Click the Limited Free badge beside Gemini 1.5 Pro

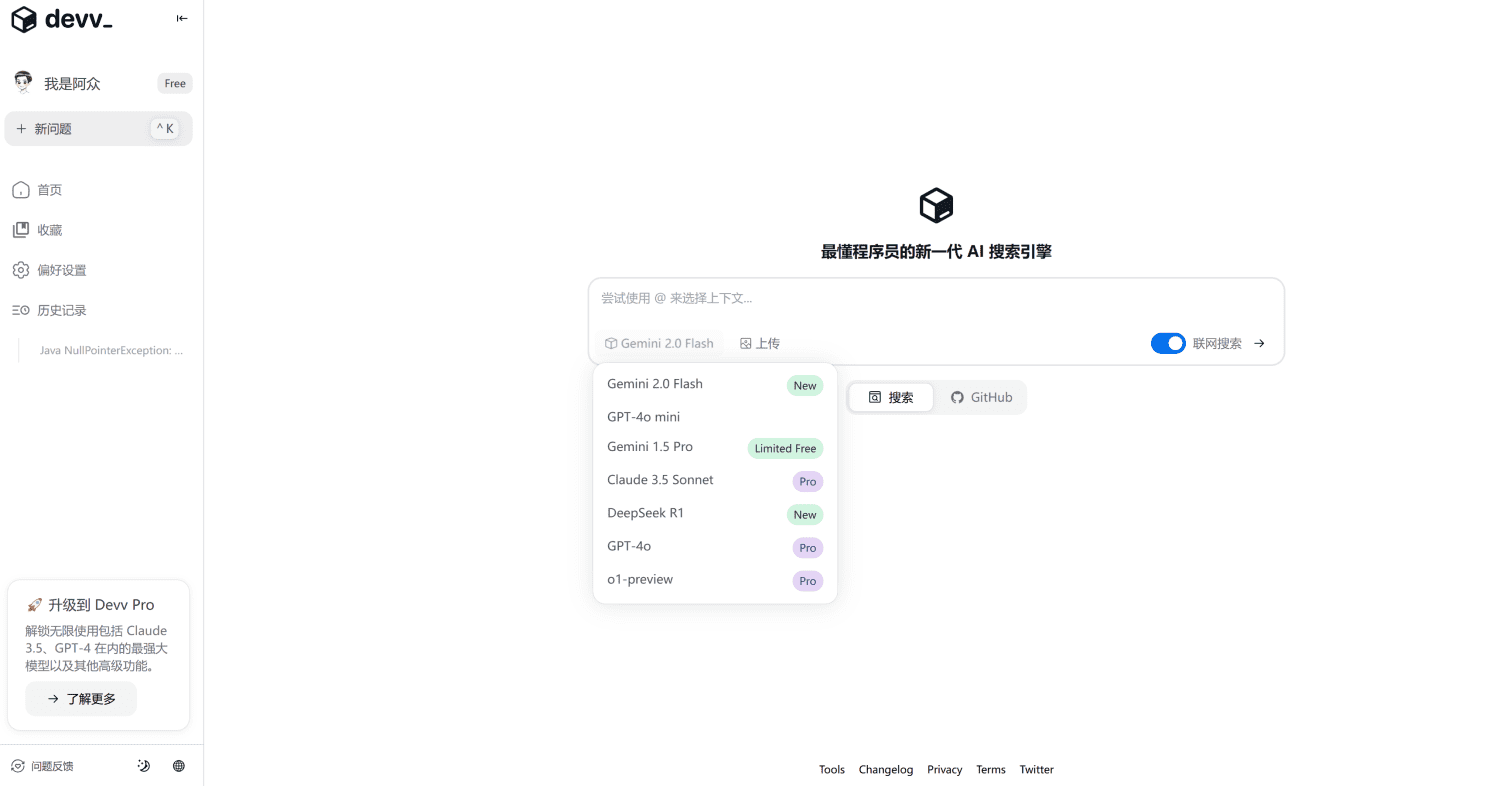pyautogui.click(x=785, y=449)
